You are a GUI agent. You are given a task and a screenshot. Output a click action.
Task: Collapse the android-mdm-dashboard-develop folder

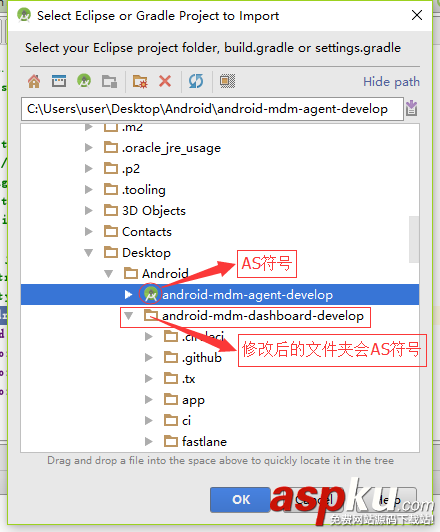coord(128,316)
